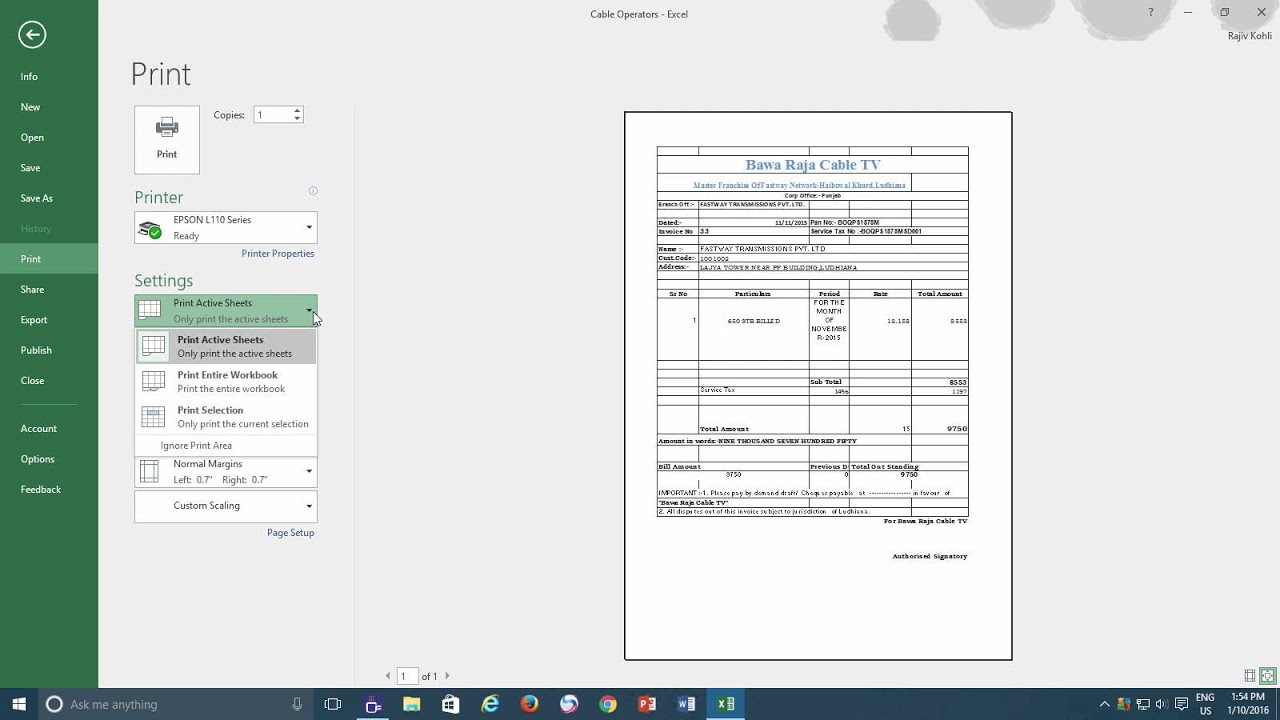This screenshot has height=720, width=1280.
Task: Launch Google Chrome from the taskbar
Action: pos(608,704)
